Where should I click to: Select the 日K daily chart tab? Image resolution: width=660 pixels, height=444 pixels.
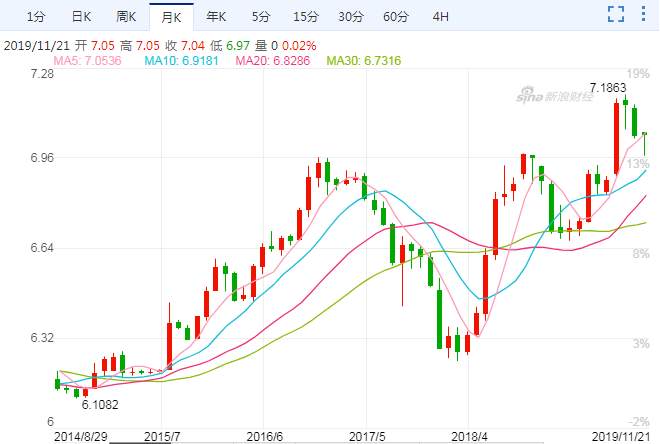coord(81,17)
